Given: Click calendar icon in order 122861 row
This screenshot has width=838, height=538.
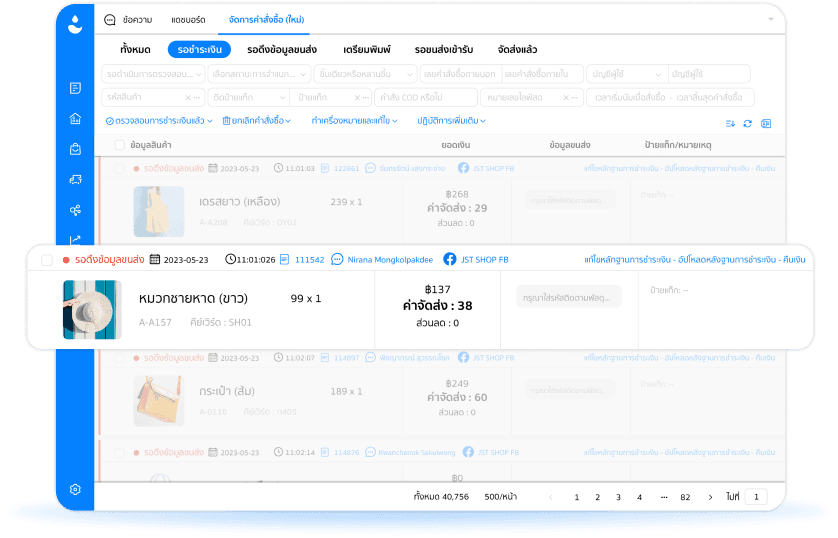Looking at the screenshot, I should (213, 168).
